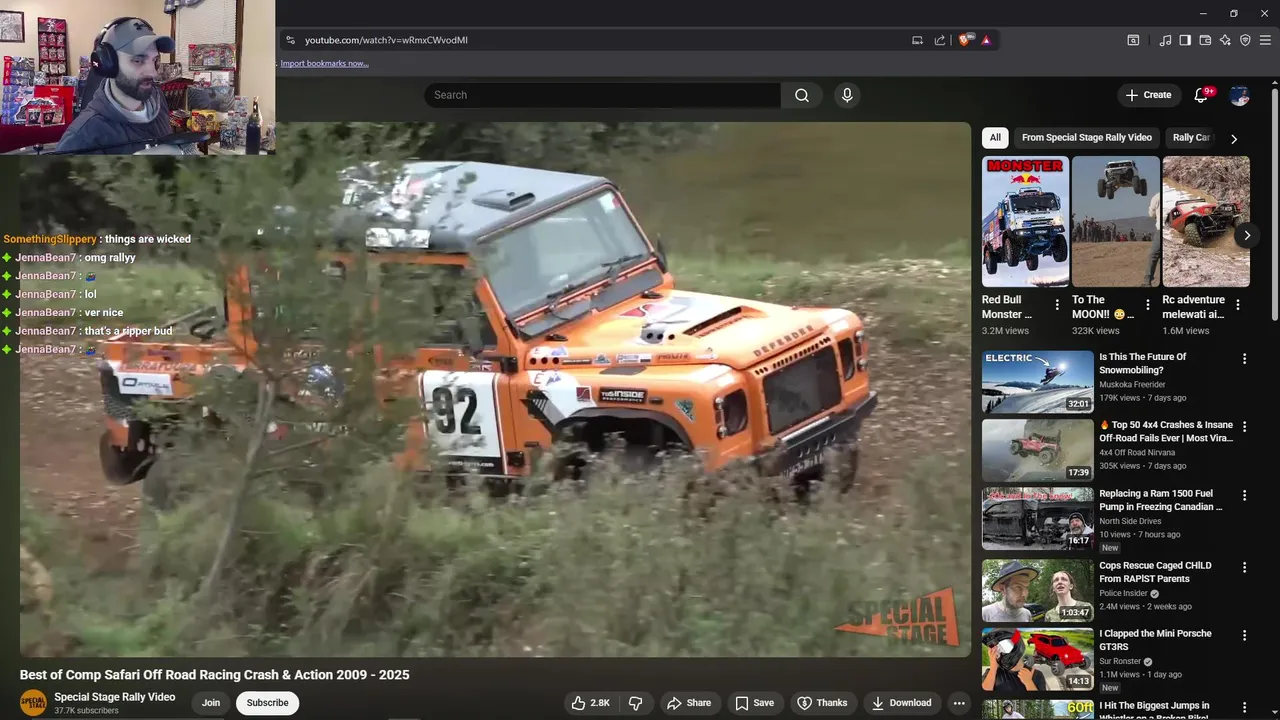
Task: Show more filter chips arrow
Action: [x=1234, y=139]
